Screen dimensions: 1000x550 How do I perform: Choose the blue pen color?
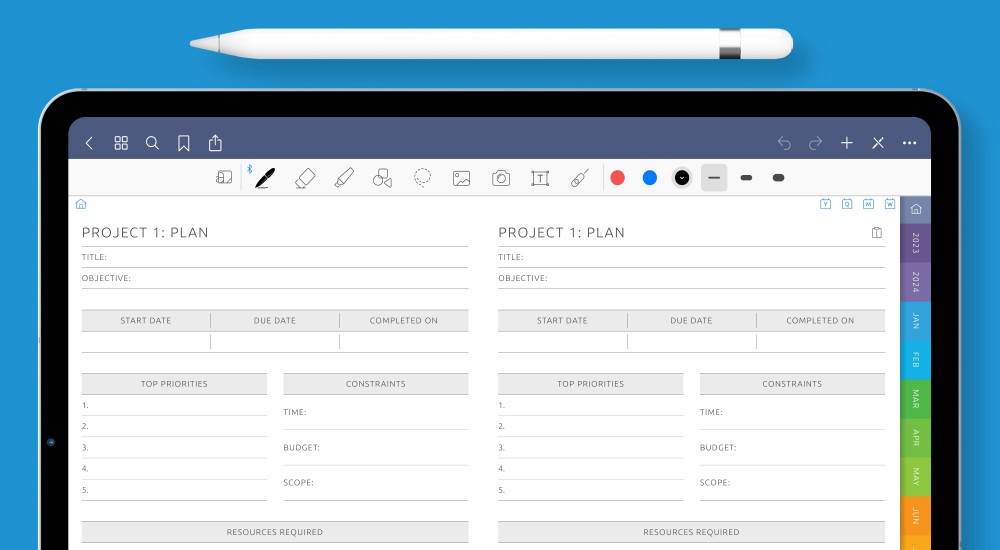[650, 178]
